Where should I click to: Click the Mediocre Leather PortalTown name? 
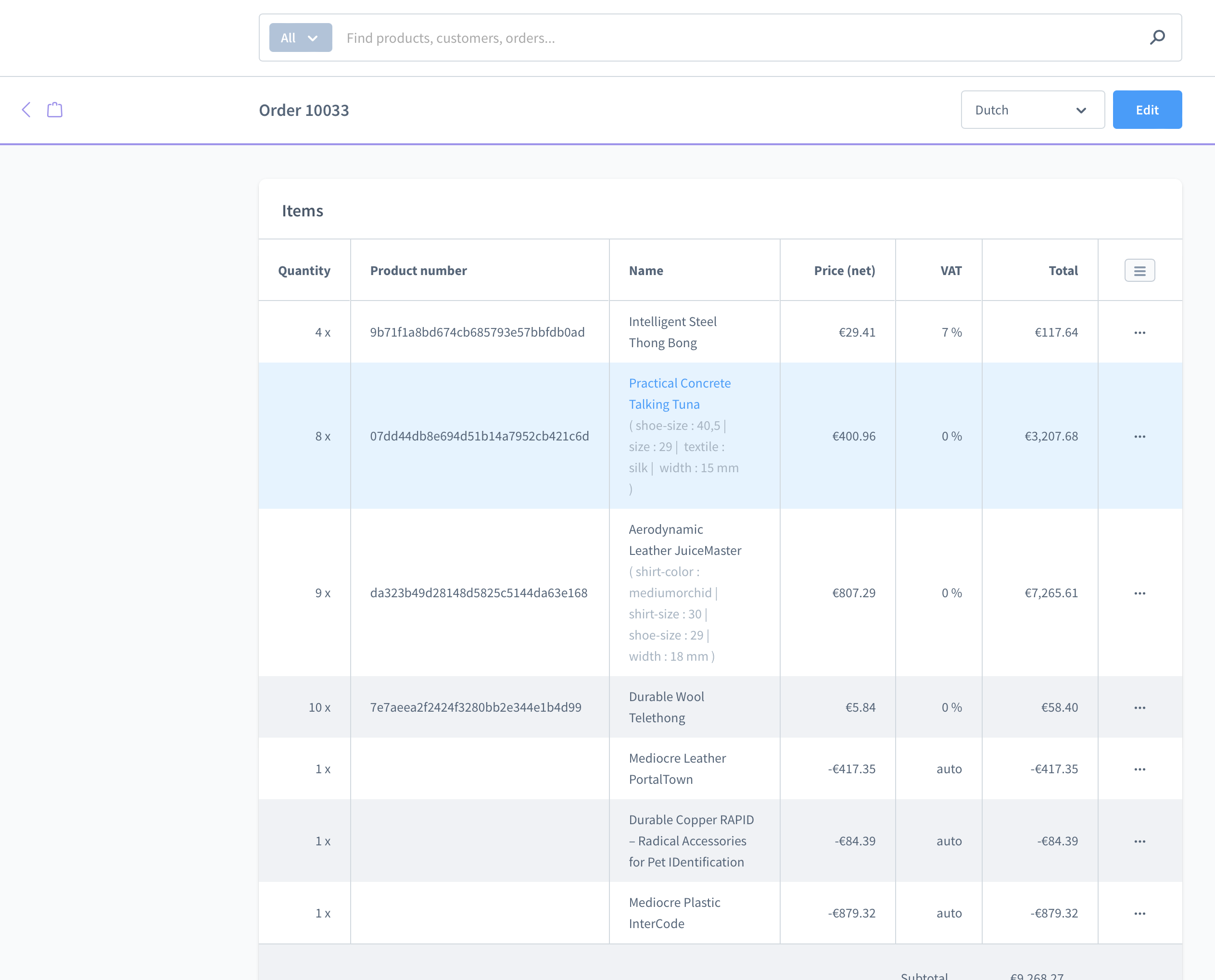point(678,769)
